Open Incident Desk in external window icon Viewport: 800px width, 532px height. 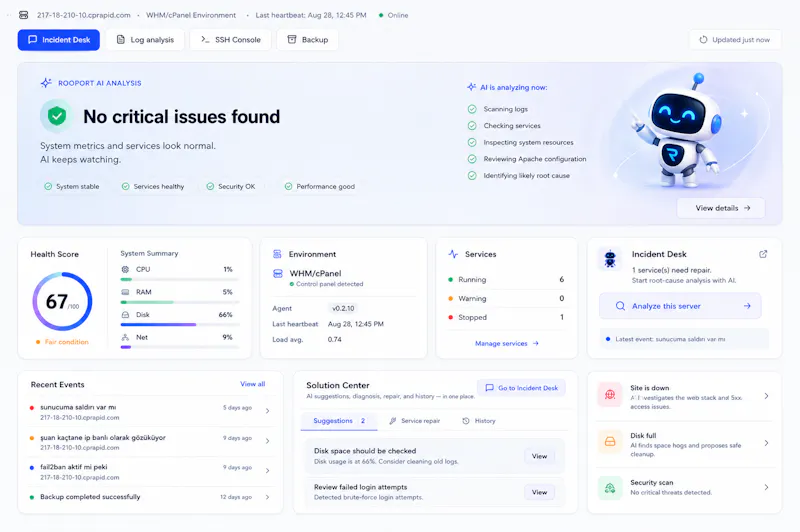pos(763,254)
